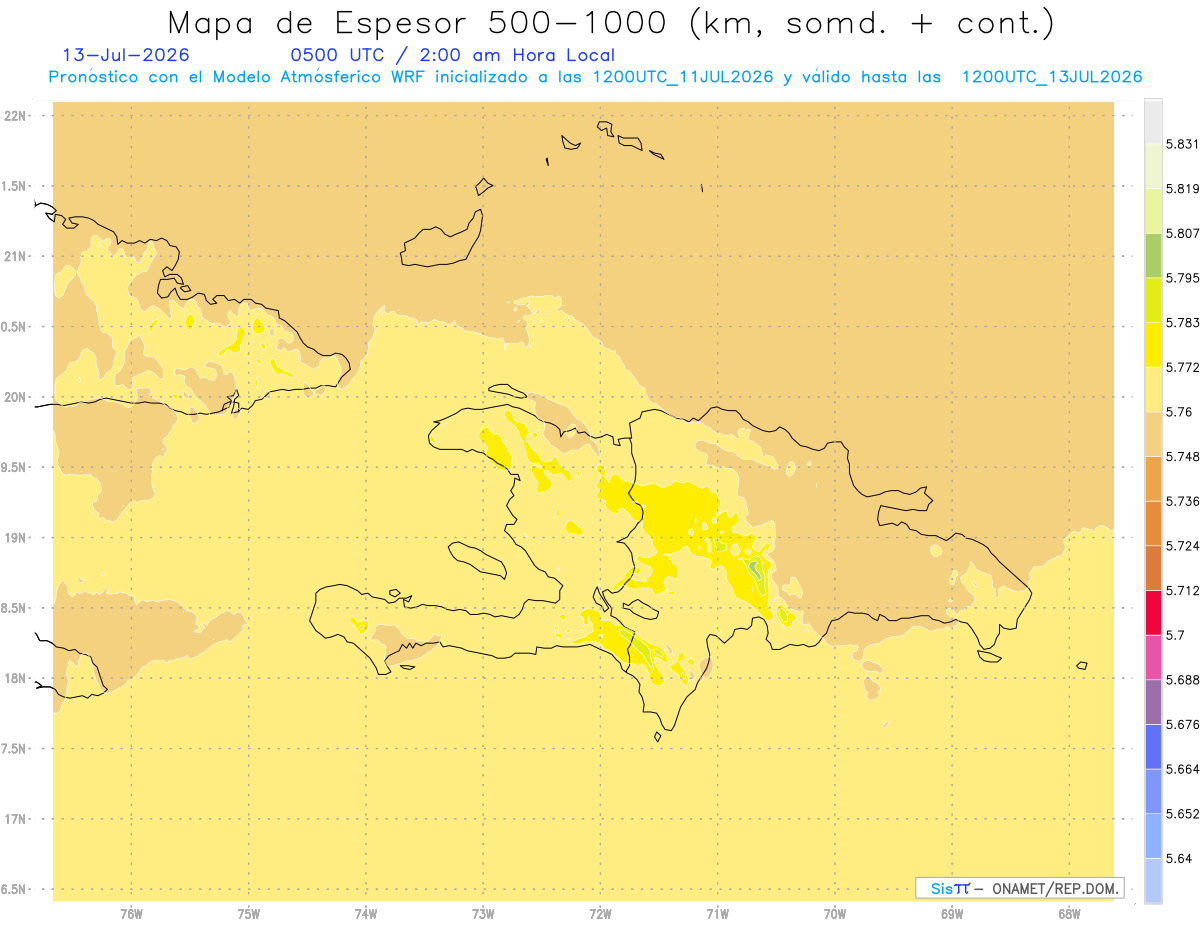Click the longitude label '74W'
The width and height of the screenshot is (1200, 927).
(366, 914)
